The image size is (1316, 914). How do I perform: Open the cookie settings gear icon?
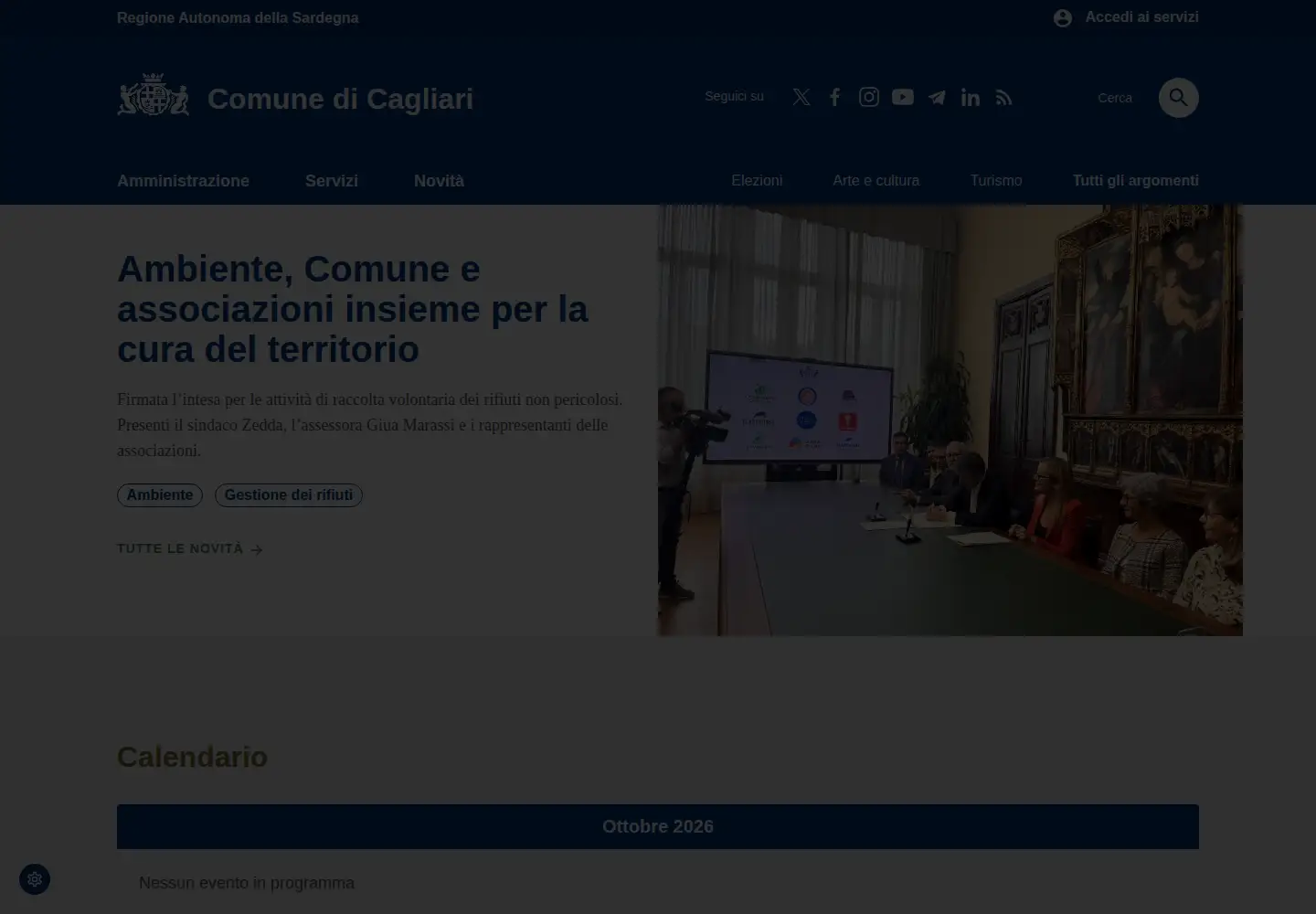35,879
